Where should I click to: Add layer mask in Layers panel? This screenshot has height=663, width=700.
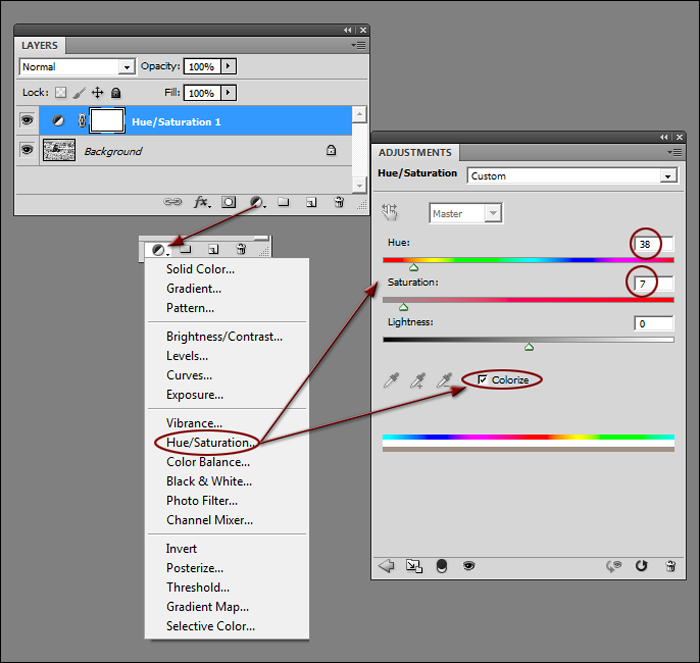pos(229,202)
